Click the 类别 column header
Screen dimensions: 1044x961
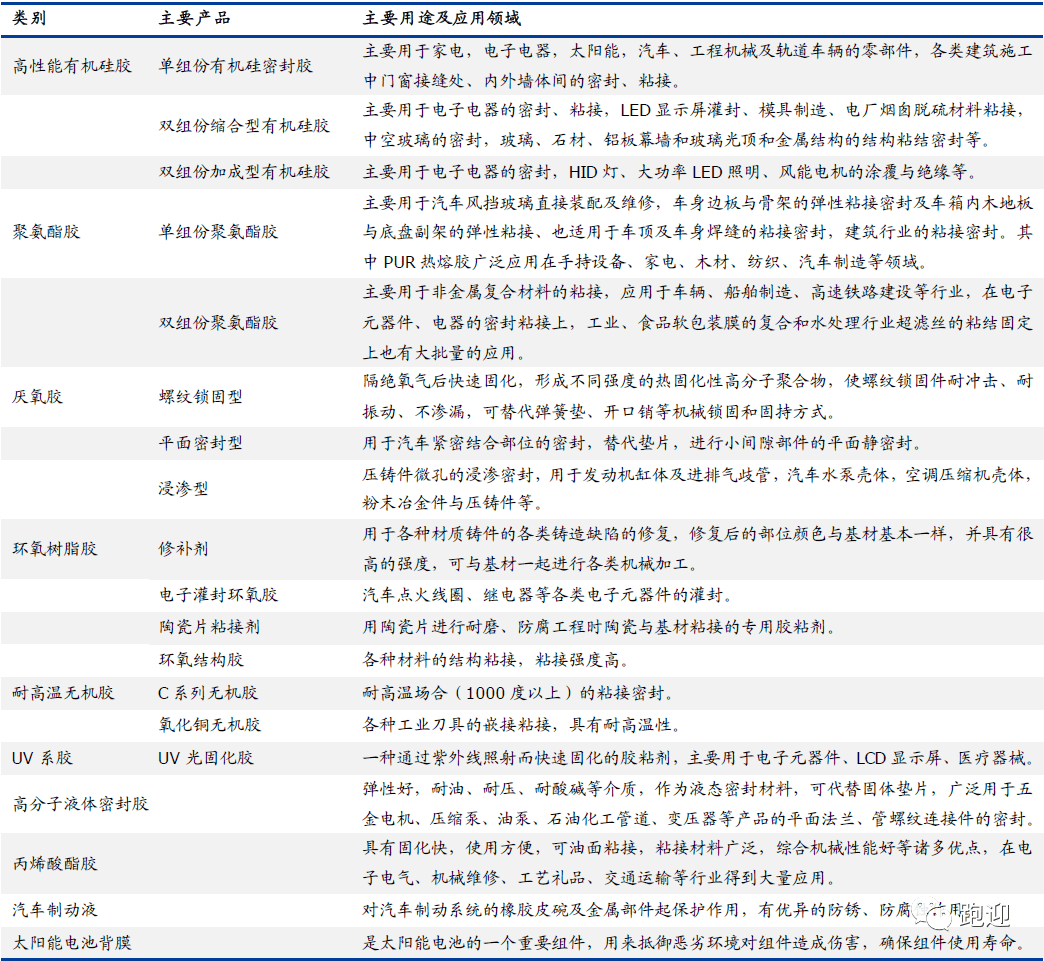click(29, 18)
